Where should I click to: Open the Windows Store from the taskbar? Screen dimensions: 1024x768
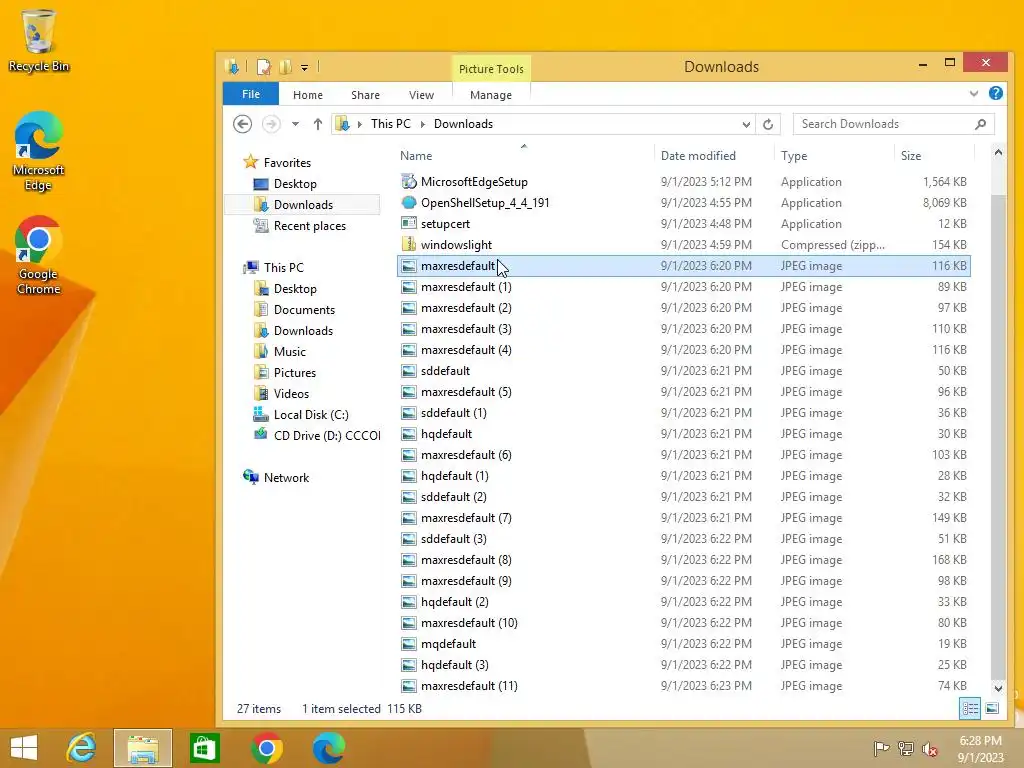click(x=204, y=748)
